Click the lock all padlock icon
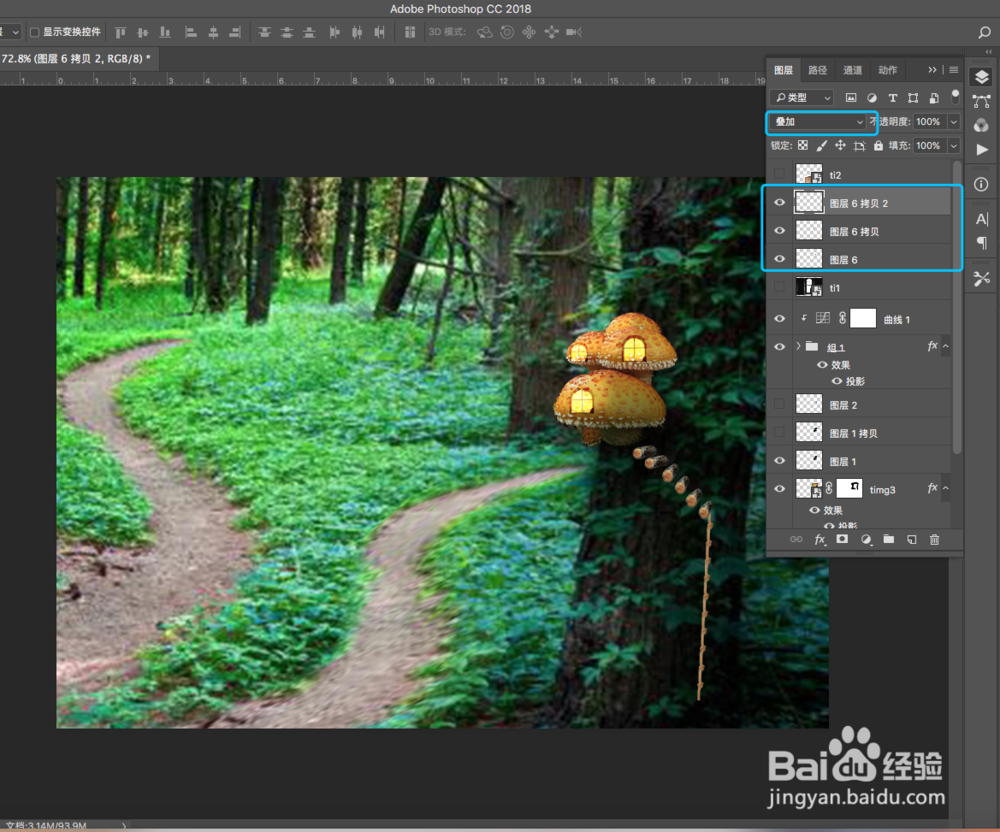 click(878, 145)
